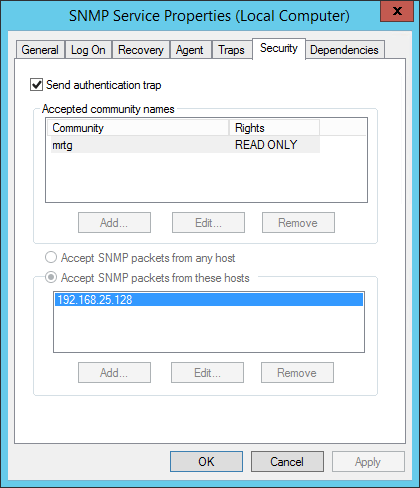Select the Agent tab
The image size is (420, 488).
point(190,50)
